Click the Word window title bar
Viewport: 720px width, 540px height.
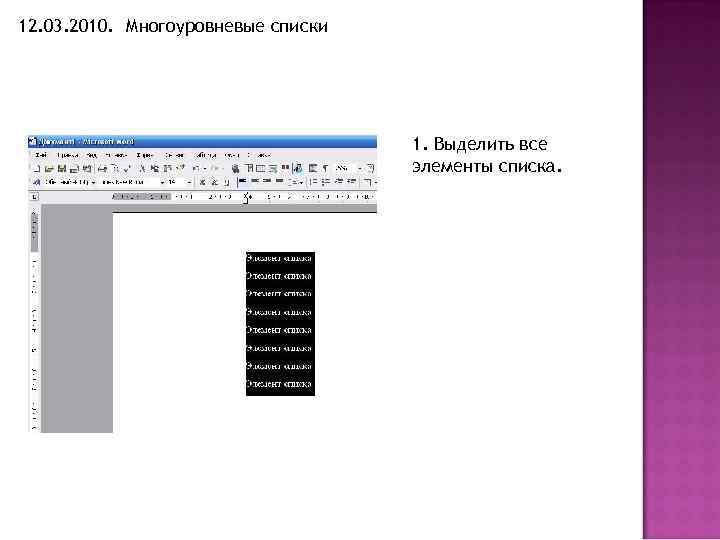(202, 141)
